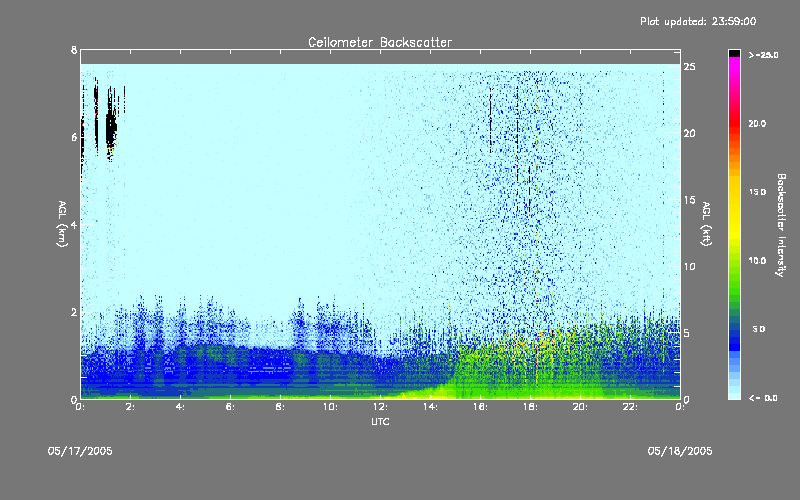Click the green band near 10.0 on colorbar
This screenshot has height=500, width=800.
click(734, 265)
